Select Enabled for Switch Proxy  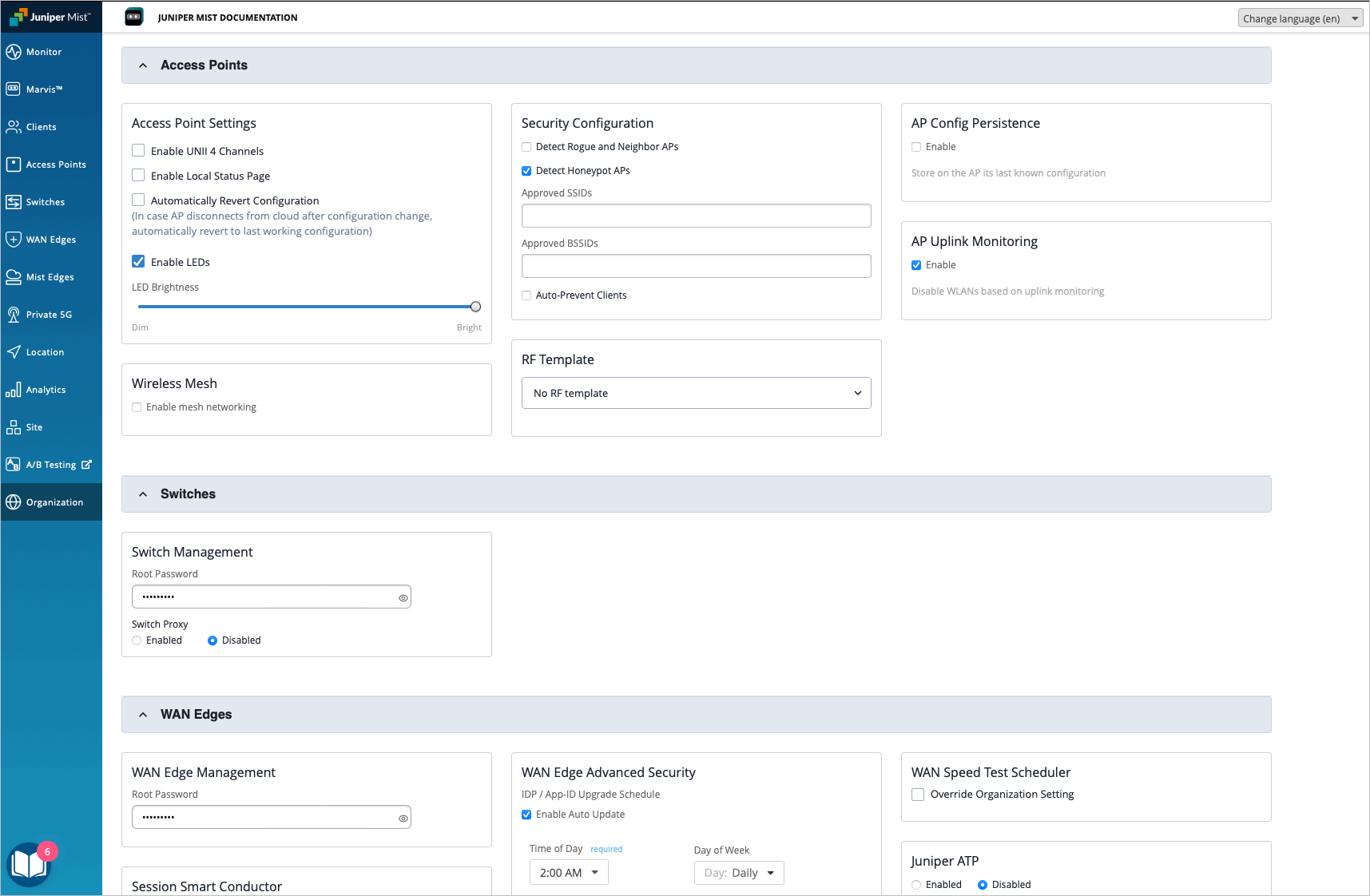click(137, 640)
